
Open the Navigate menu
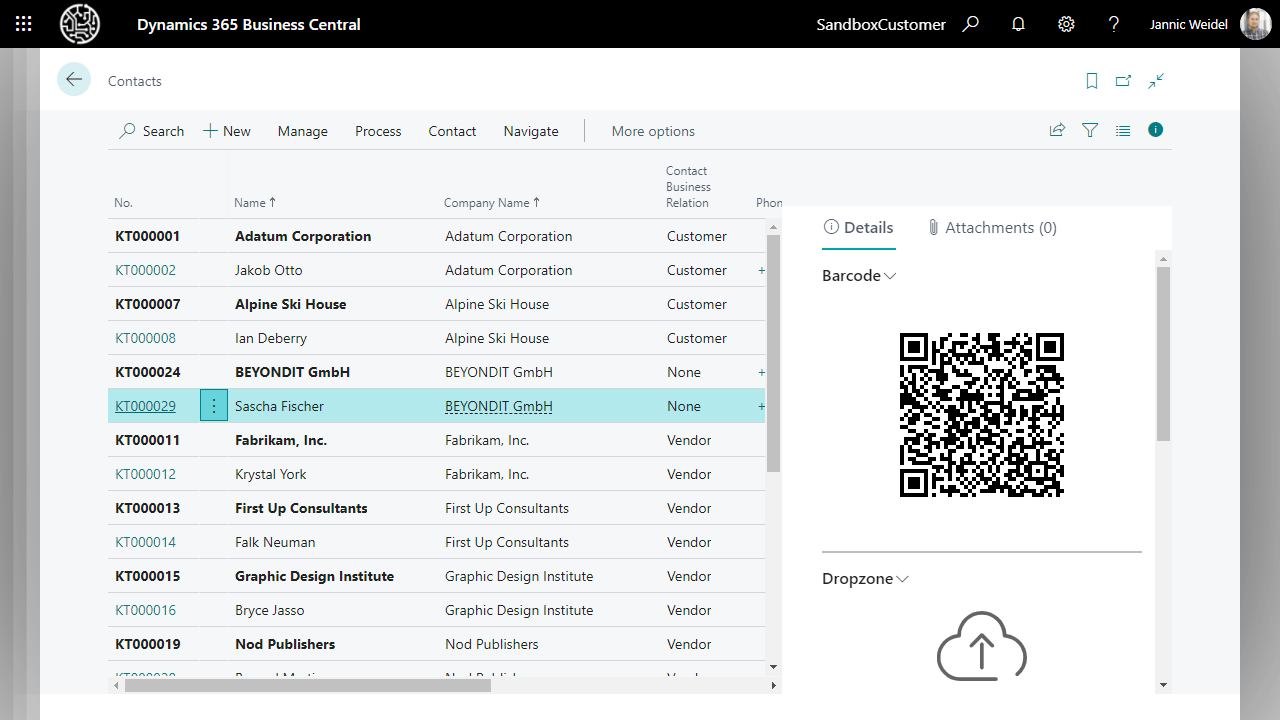530,131
